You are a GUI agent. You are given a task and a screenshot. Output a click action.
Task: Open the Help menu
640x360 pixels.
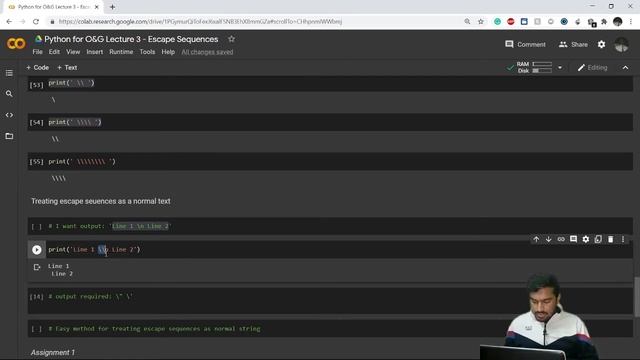pos(168,52)
